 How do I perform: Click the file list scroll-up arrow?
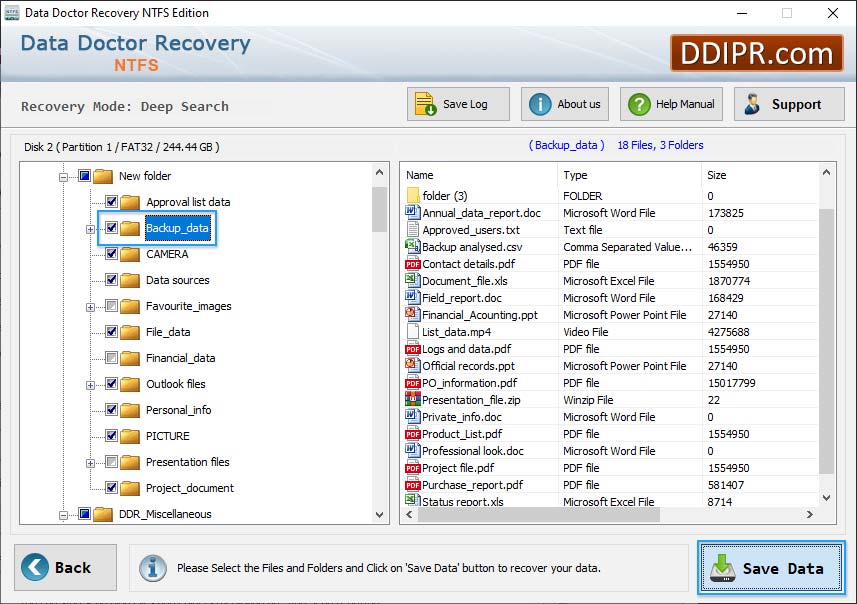point(826,172)
